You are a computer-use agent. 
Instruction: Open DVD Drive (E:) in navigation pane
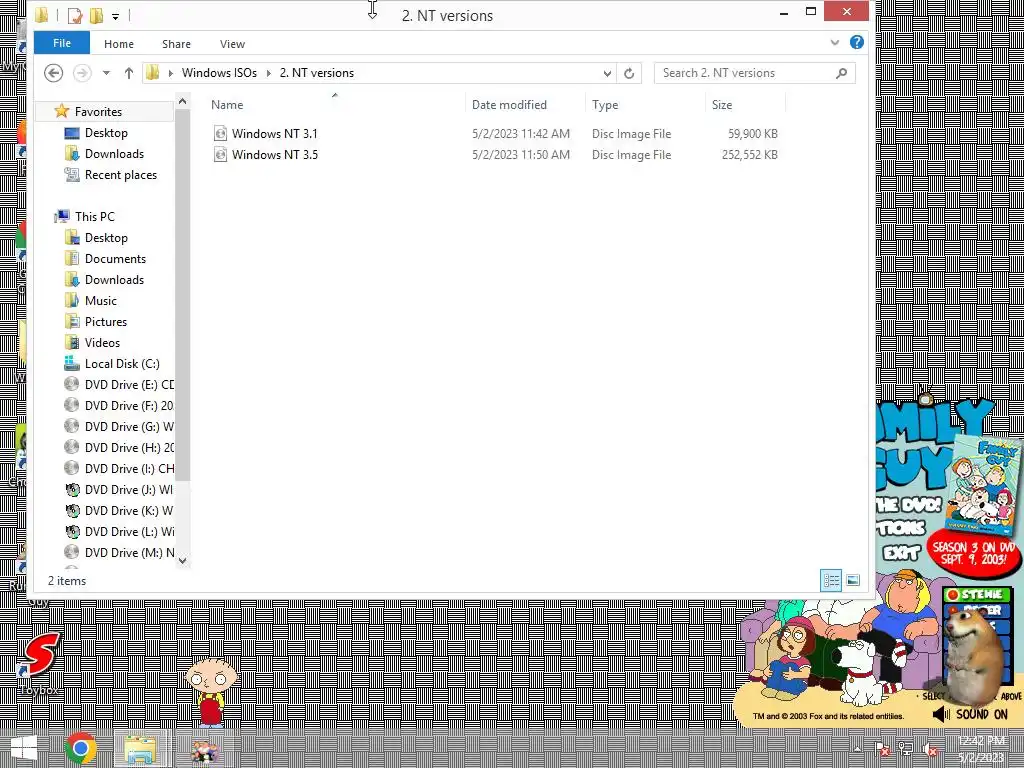[x=129, y=384]
